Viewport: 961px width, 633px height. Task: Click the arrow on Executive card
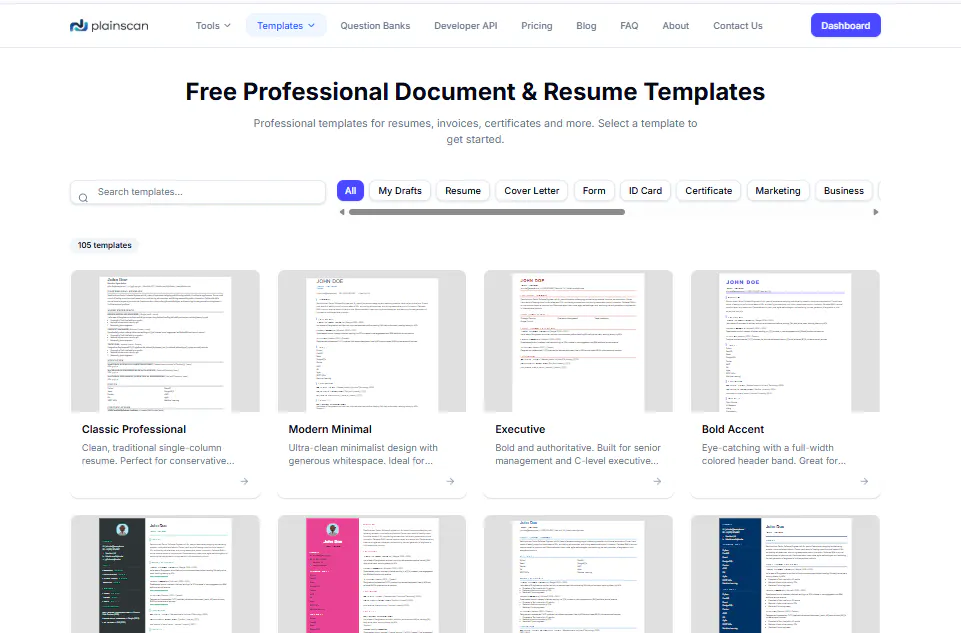tap(657, 482)
